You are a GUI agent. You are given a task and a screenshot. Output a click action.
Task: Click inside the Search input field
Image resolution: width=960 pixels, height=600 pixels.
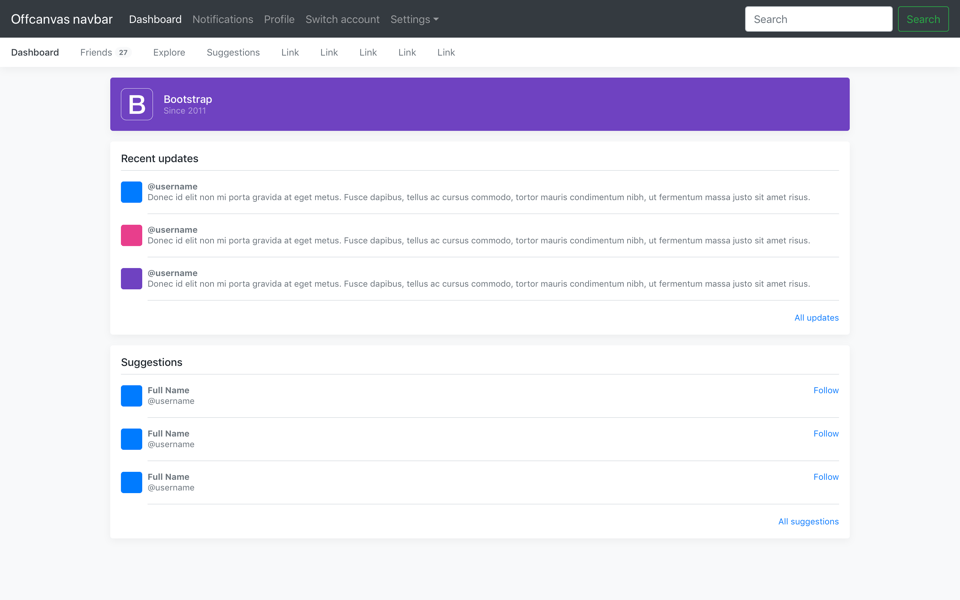pyautogui.click(x=818, y=19)
